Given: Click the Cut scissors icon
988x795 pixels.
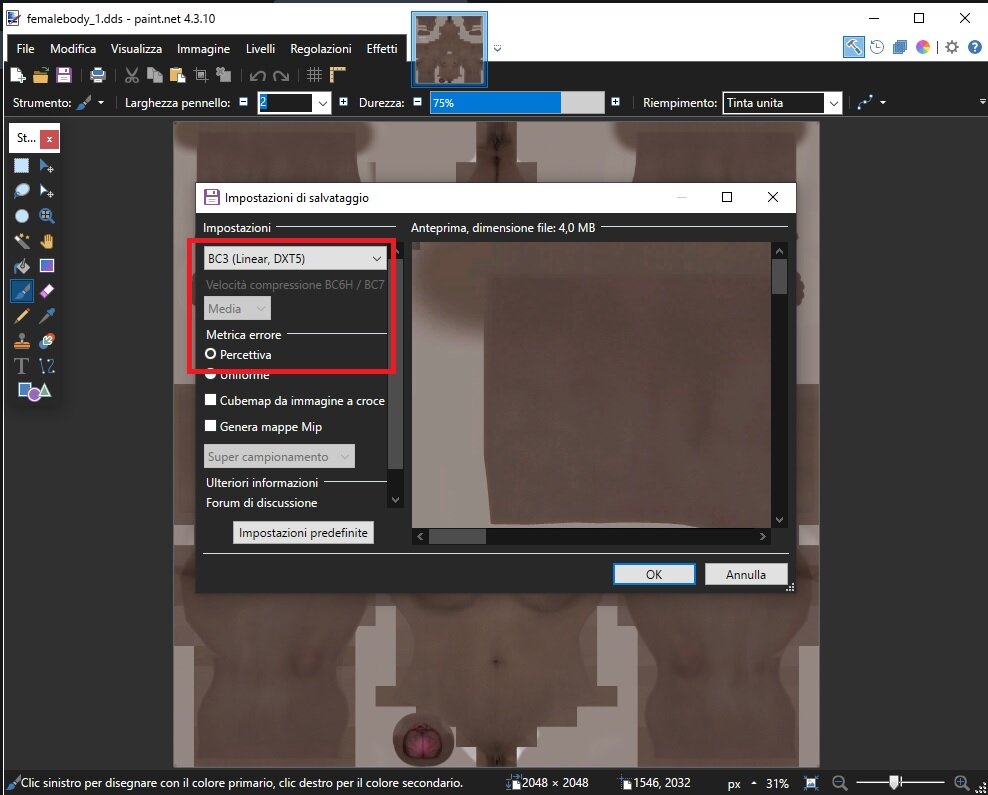Looking at the screenshot, I should 132,76.
